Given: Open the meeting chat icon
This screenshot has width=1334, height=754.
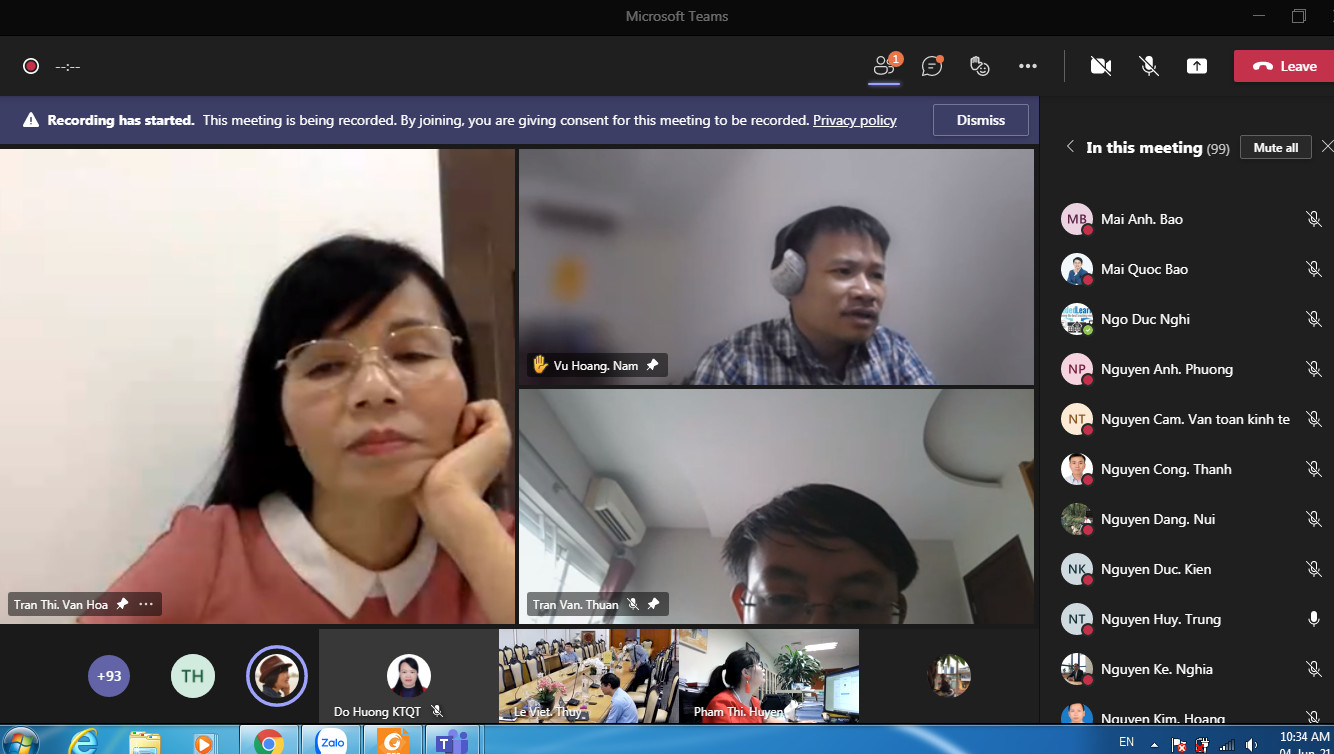Looking at the screenshot, I should (x=932, y=66).
